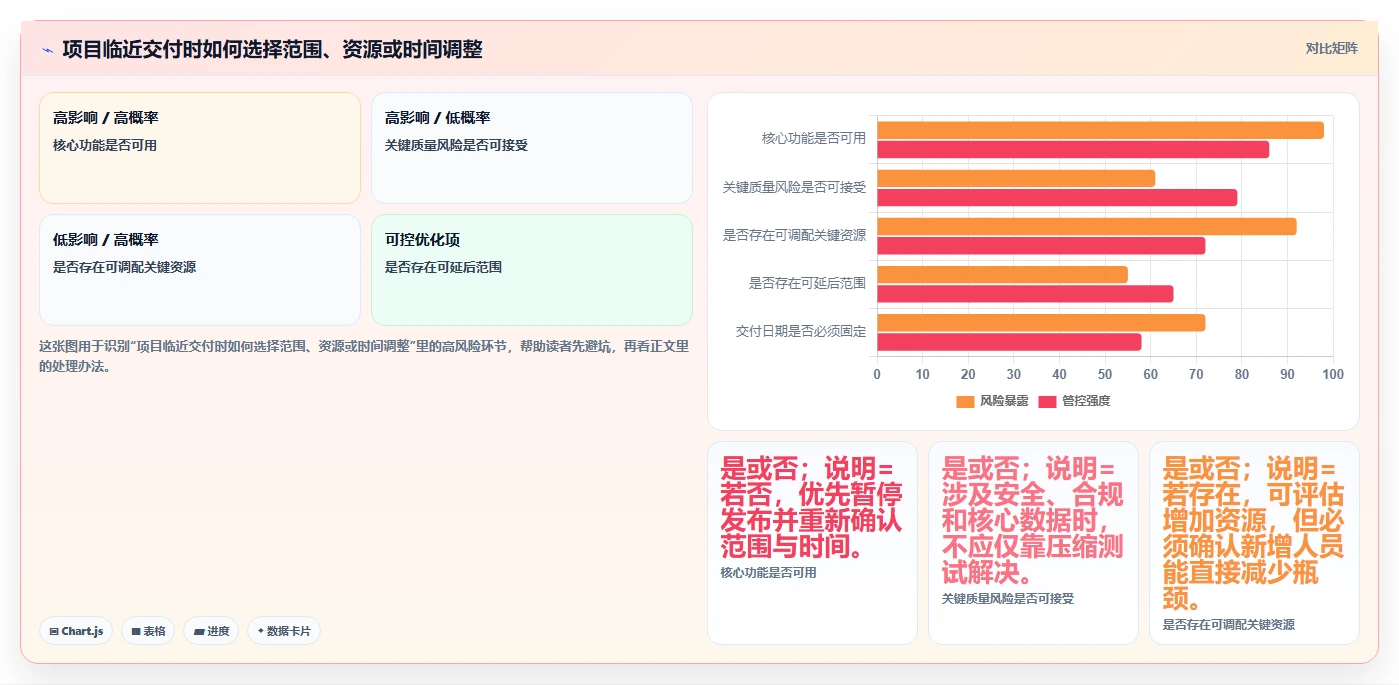Click 是否存在可延后范围 text in green card

(x=443, y=267)
